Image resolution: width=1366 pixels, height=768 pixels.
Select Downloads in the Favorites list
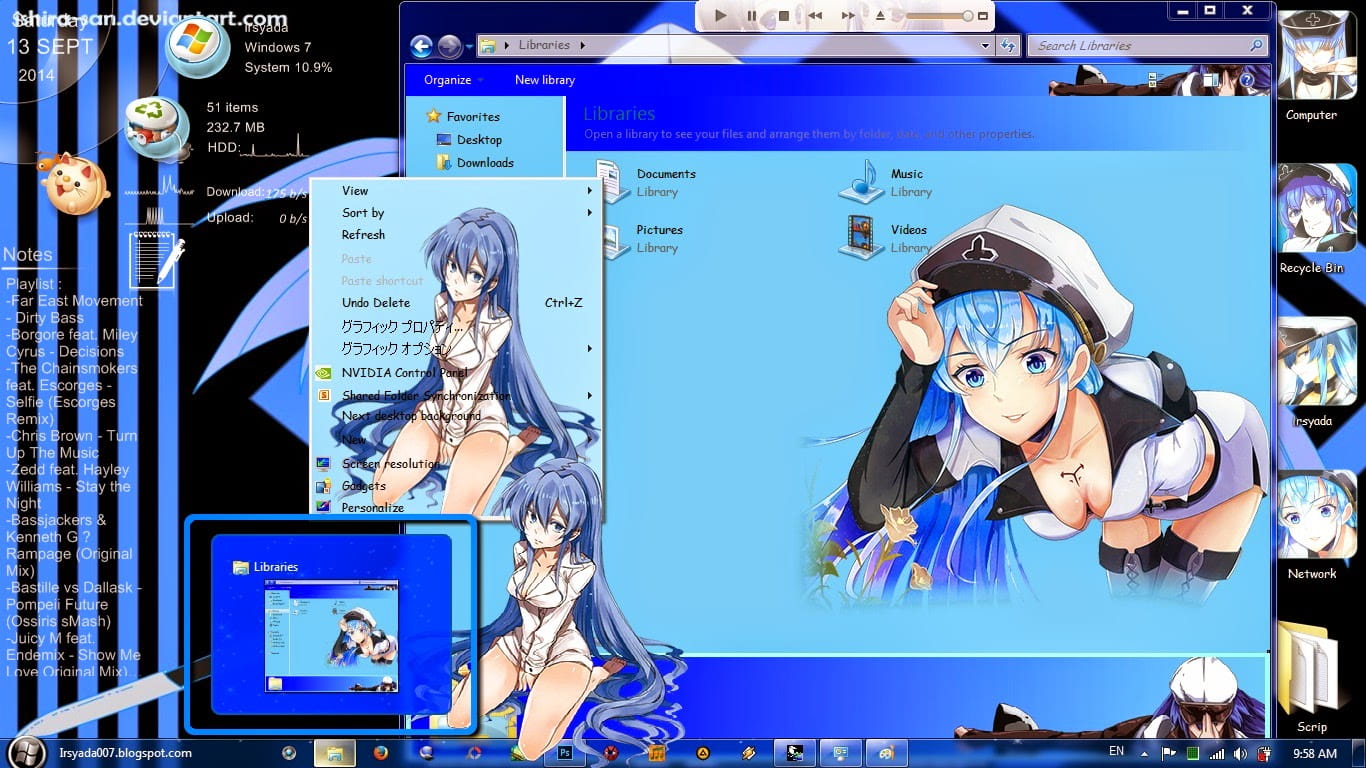[484, 163]
